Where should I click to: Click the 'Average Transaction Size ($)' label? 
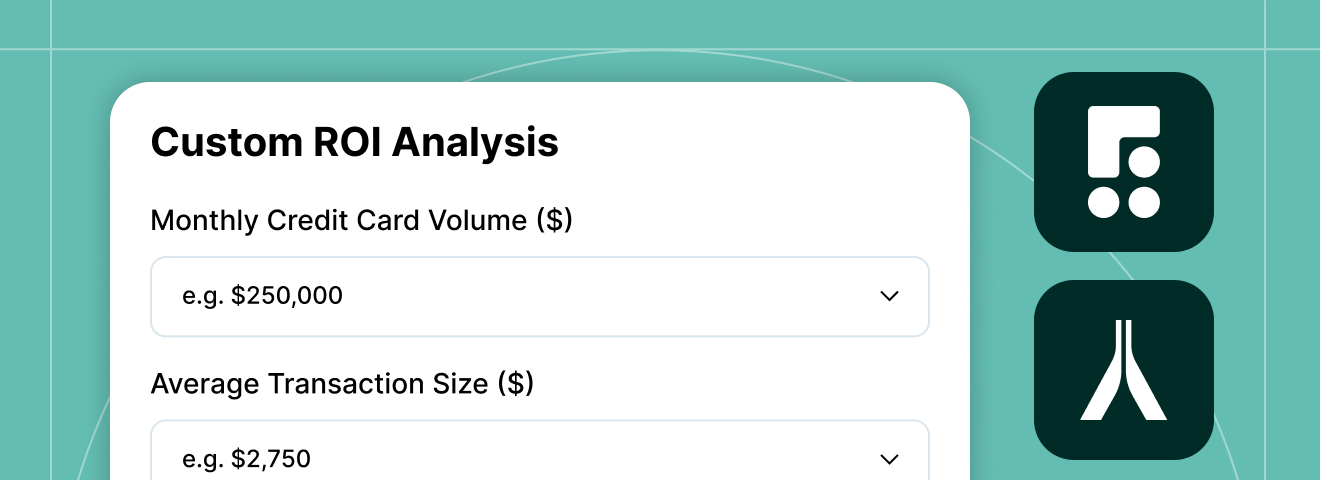coord(342,383)
